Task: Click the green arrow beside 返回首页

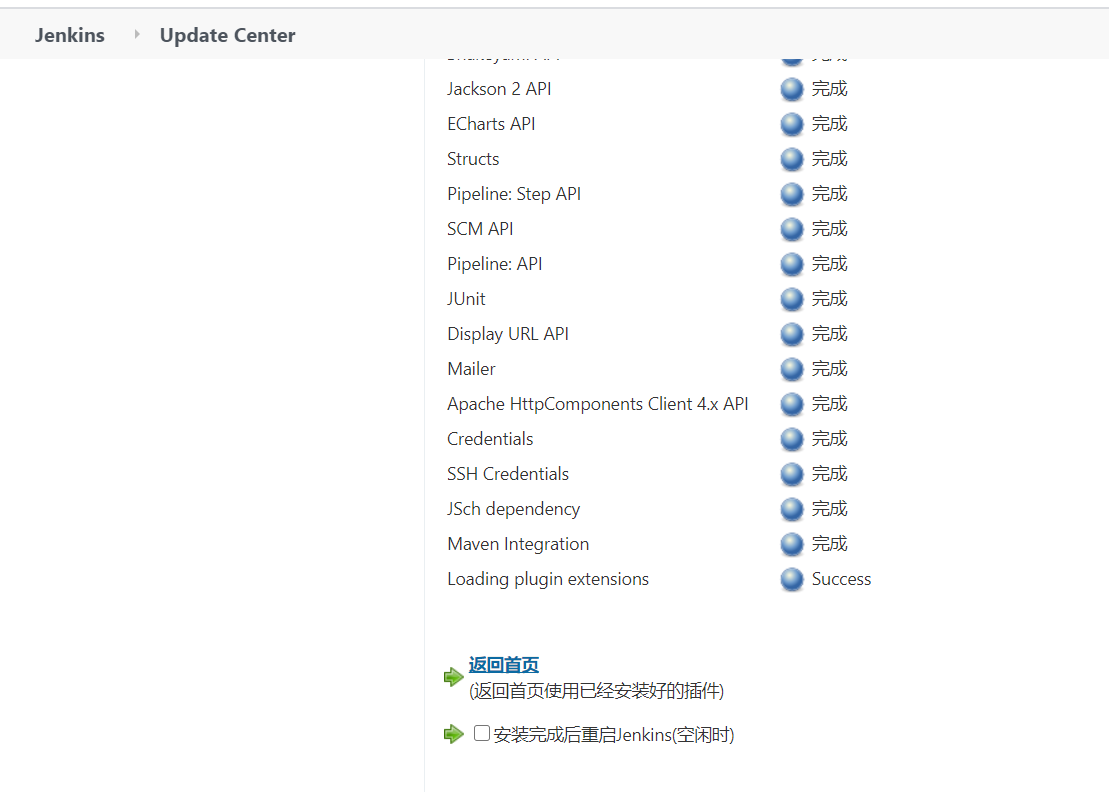Action: tap(453, 676)
